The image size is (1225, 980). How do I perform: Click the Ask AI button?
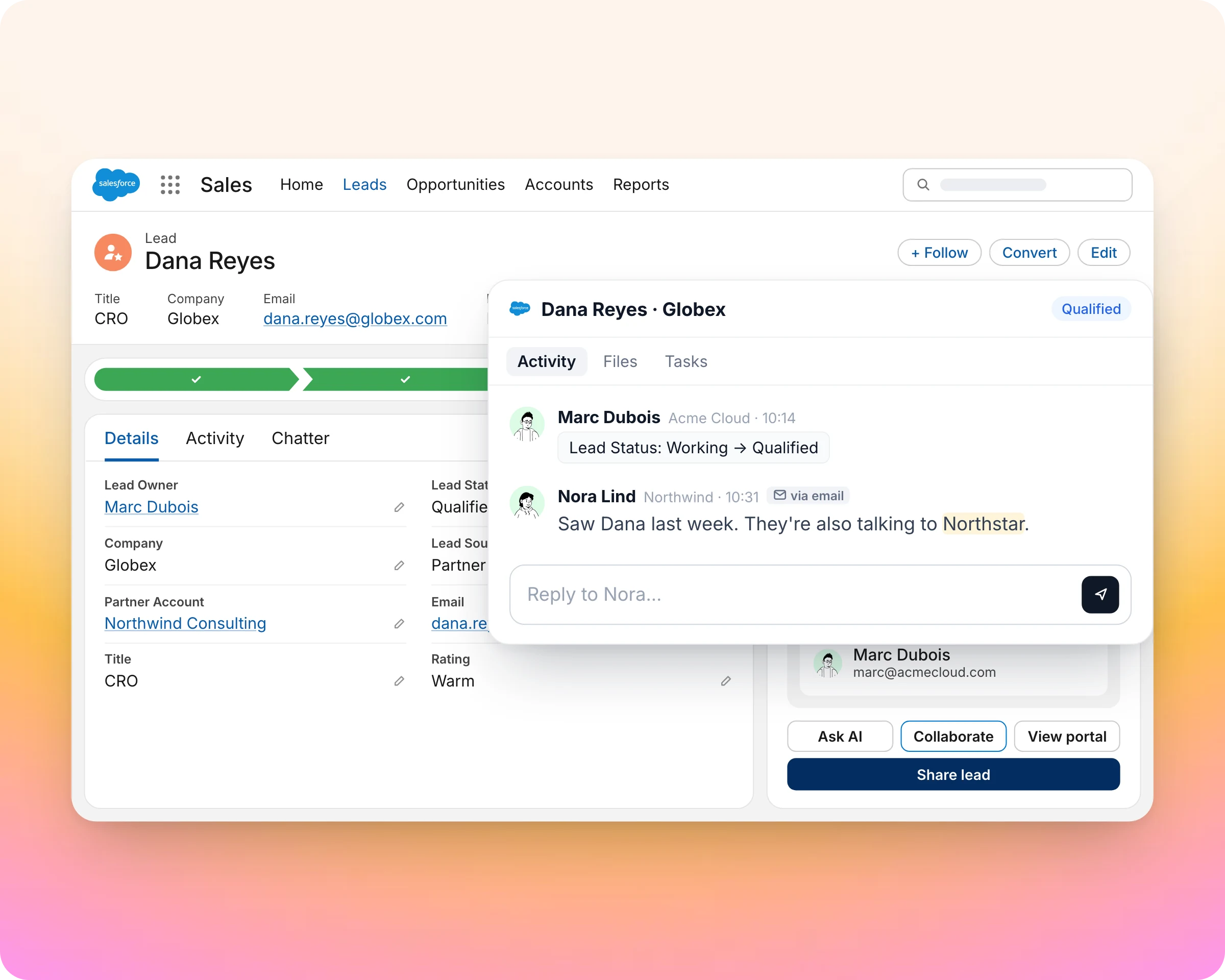(x=840, y=737)
